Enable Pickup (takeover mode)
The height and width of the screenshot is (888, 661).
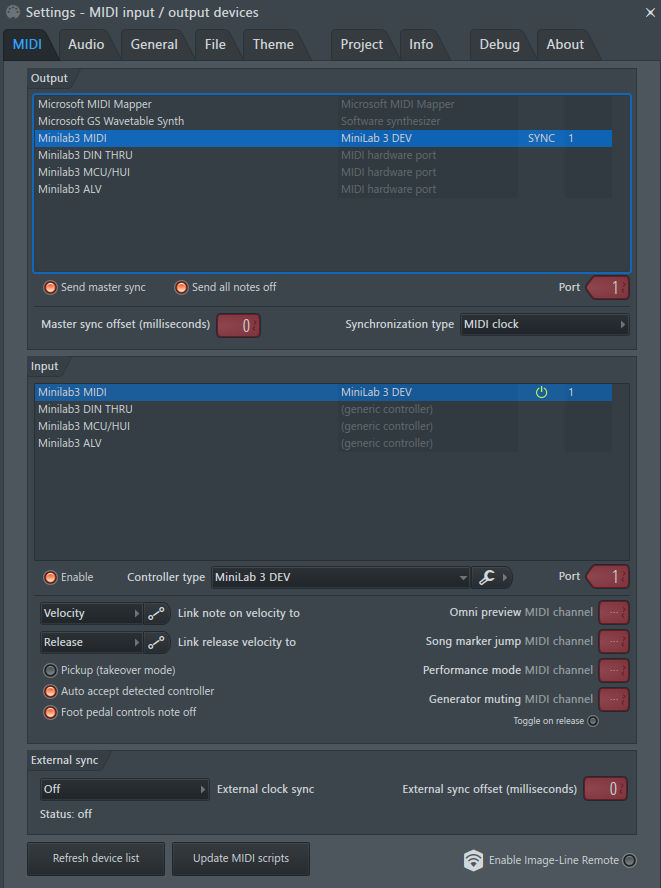coord(50,671)
